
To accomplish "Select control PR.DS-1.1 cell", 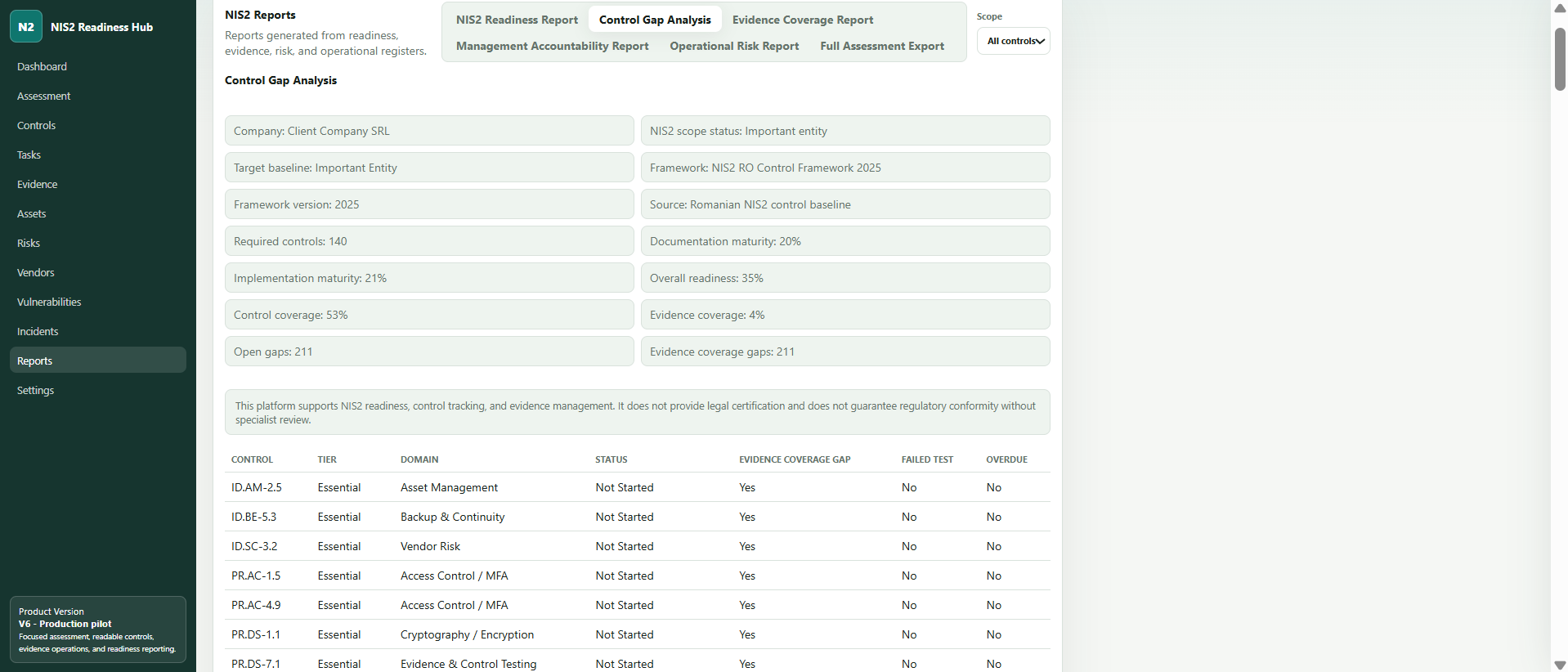I will tap(256, 634).
